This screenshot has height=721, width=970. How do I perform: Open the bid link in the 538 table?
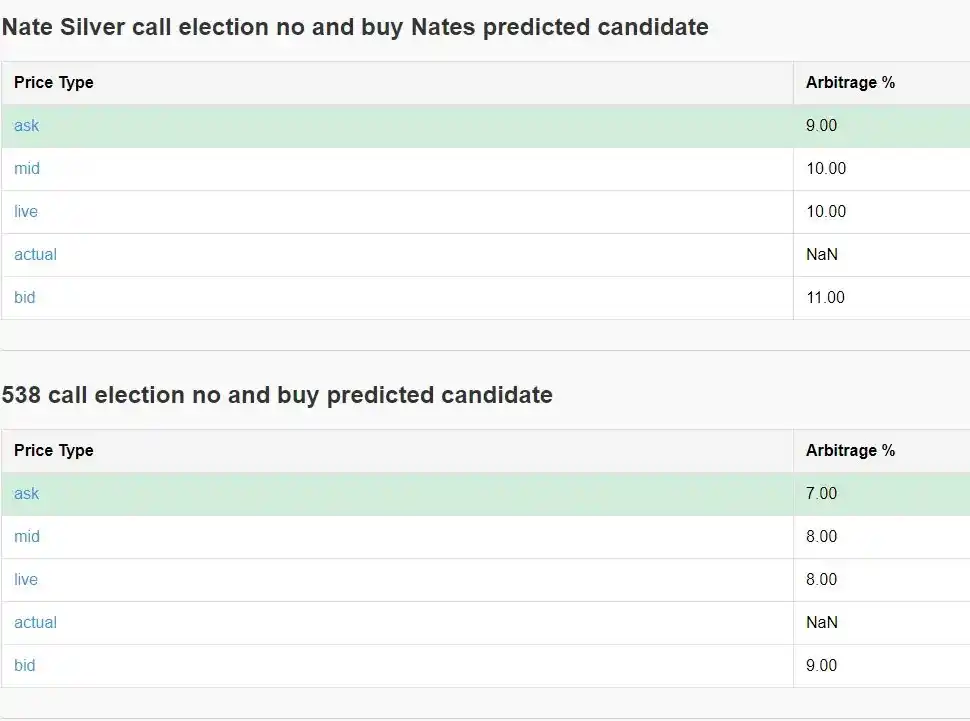24,665
